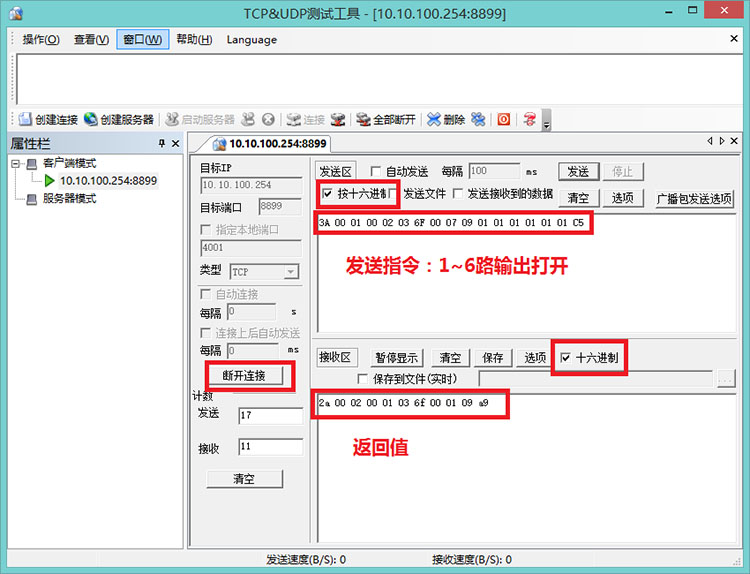Screen dimensions: 750x574
Task: Click the 目标IP input field
Action: point(252,185)
